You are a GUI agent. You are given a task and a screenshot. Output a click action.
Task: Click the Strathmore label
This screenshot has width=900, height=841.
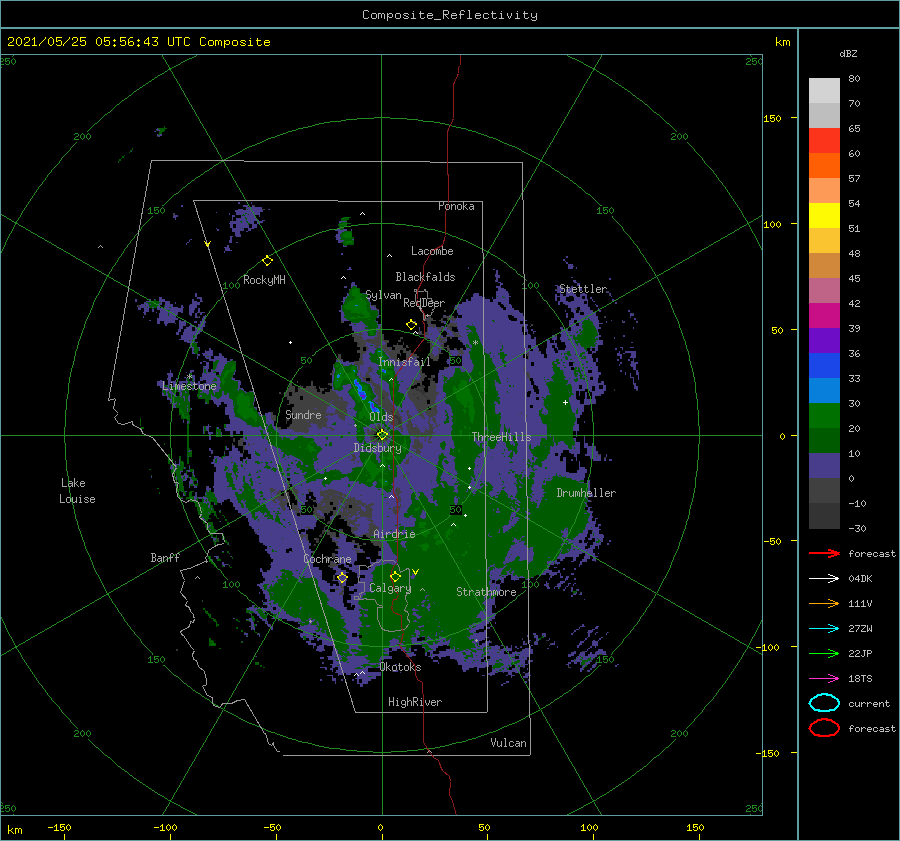pyautogui.click(x=486, y=592)
